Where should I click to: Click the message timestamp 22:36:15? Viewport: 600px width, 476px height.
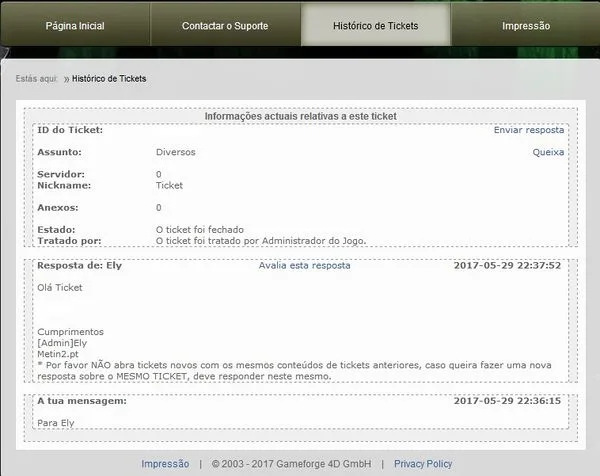(507, 401)
